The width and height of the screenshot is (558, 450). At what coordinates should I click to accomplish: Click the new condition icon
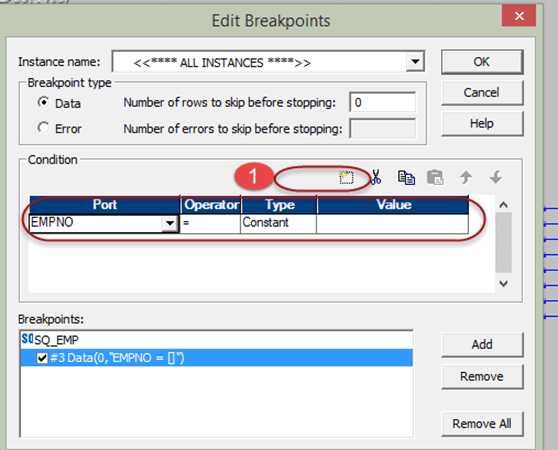point(346,177)
